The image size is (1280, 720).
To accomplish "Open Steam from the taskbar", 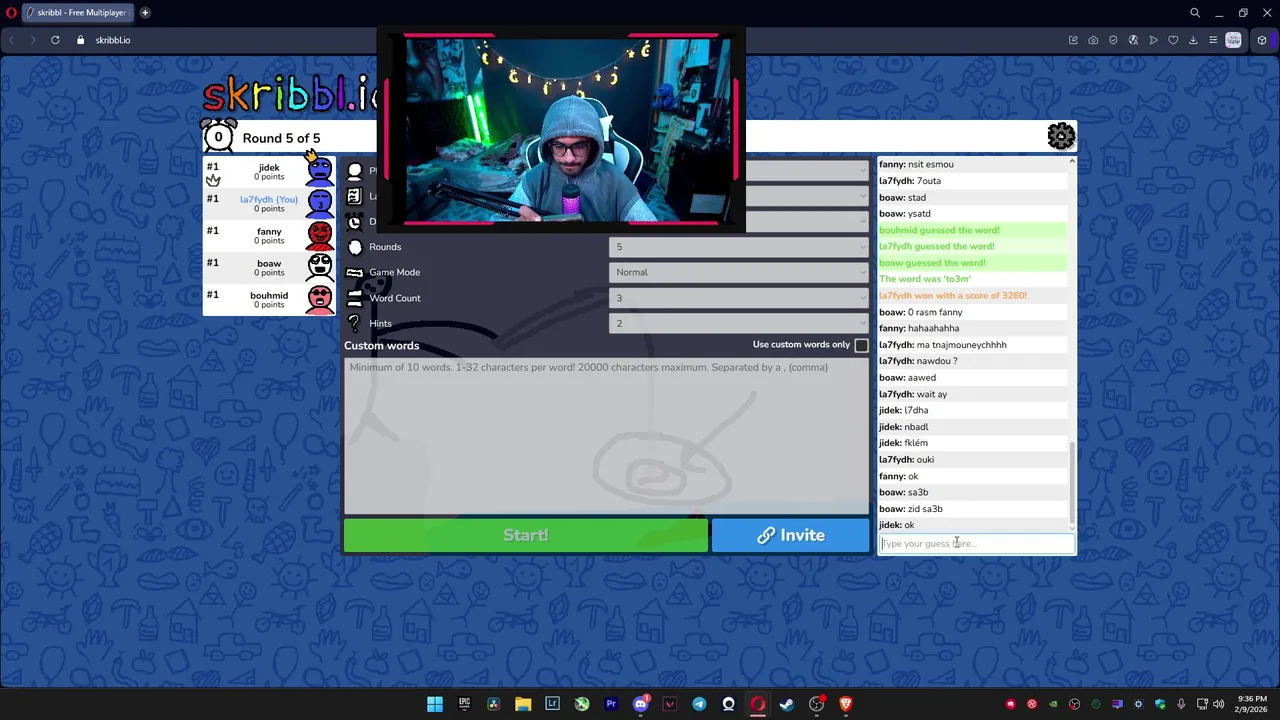I will pos(787,704).
